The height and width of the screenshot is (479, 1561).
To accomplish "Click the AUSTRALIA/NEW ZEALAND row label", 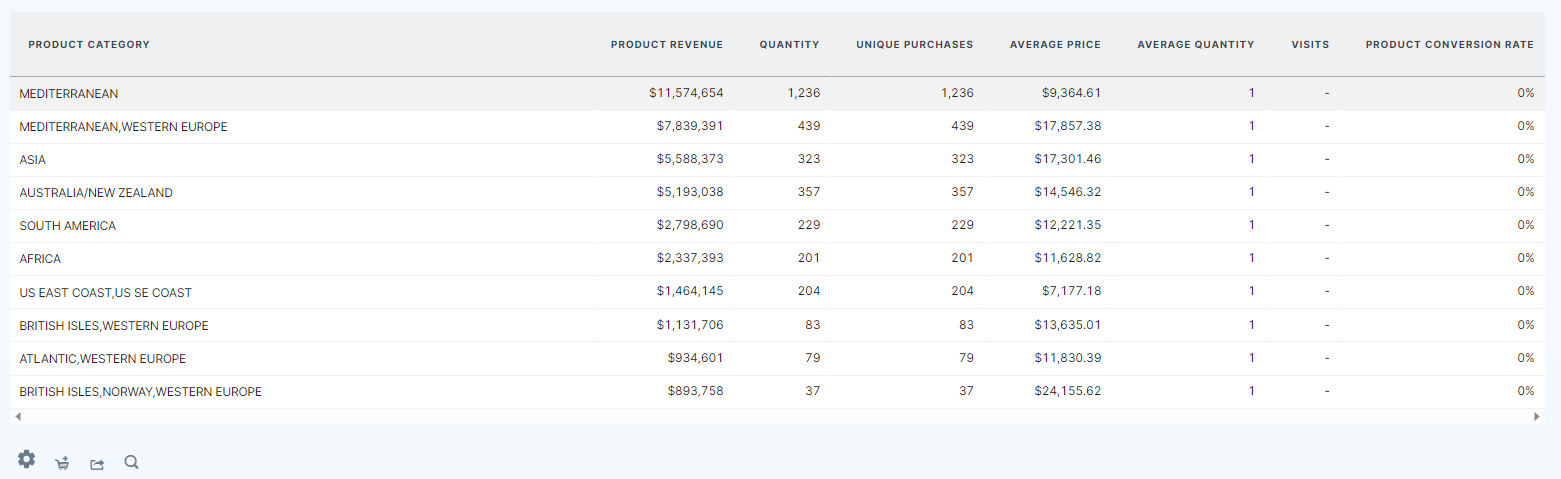I will 96,193.
